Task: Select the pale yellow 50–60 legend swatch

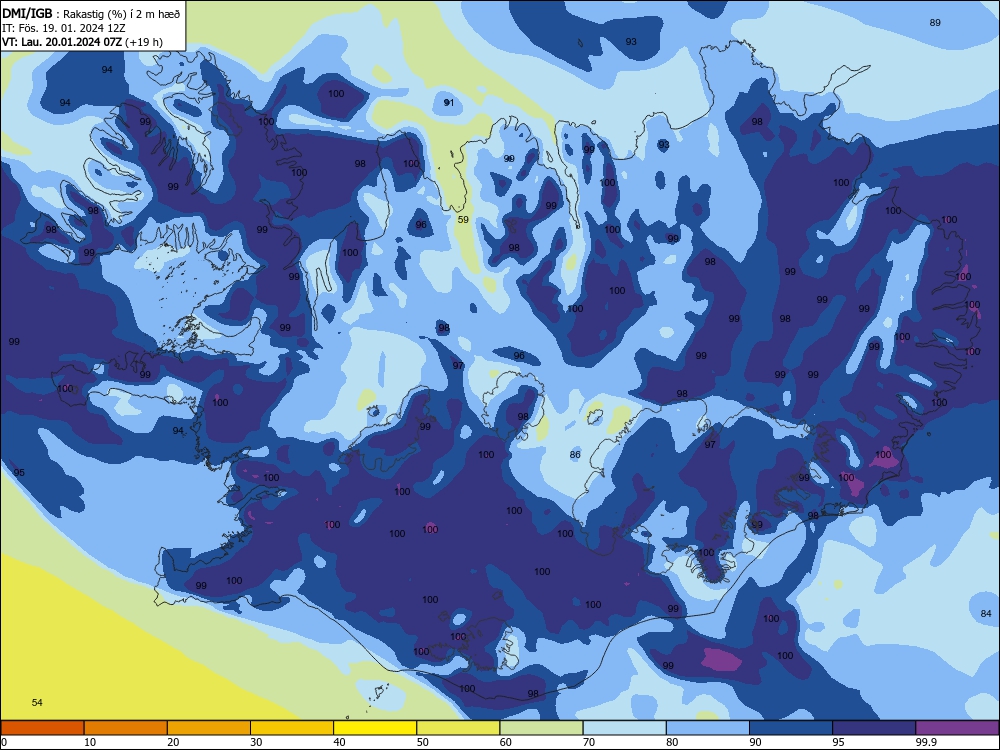Action: point(458,728)
